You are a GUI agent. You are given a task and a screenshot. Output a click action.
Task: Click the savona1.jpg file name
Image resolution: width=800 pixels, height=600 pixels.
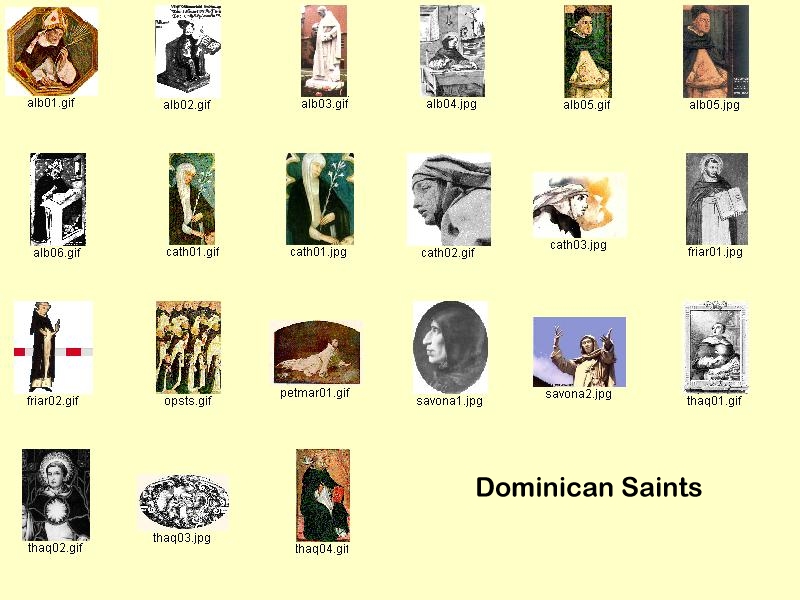pos(449,401)
